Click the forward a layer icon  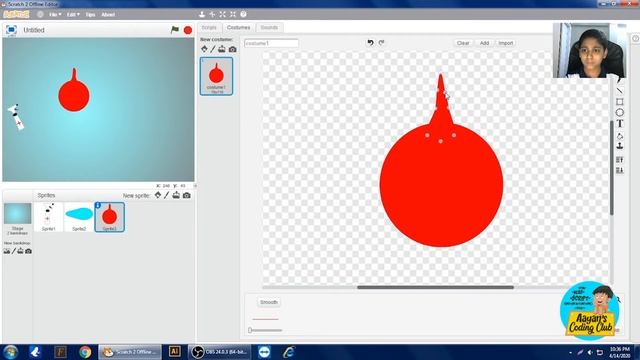pyautogui.click(x=620, y=160)
